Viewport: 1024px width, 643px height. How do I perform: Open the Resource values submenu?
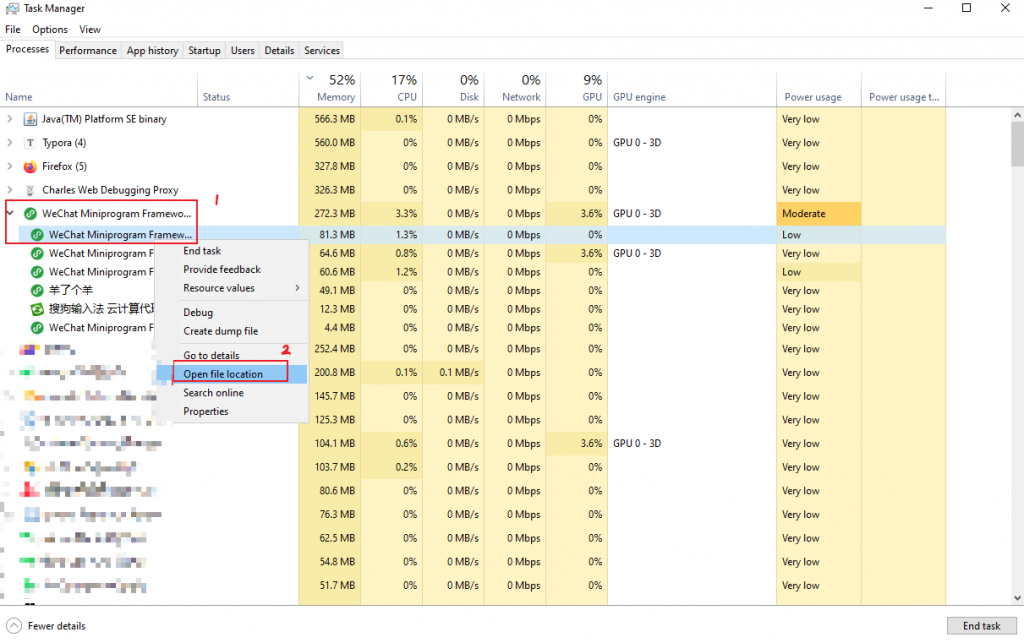tap(240, 288)
